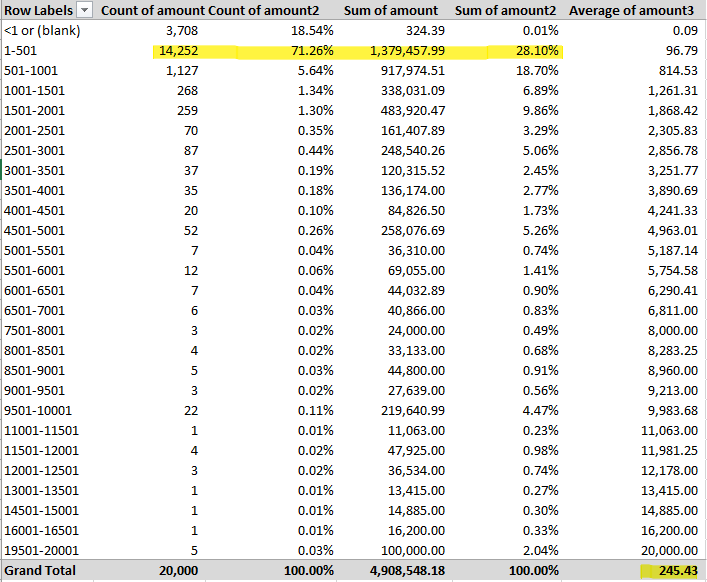
Task: Select the 3001-3501 row label
Action: tap(34, 171)
